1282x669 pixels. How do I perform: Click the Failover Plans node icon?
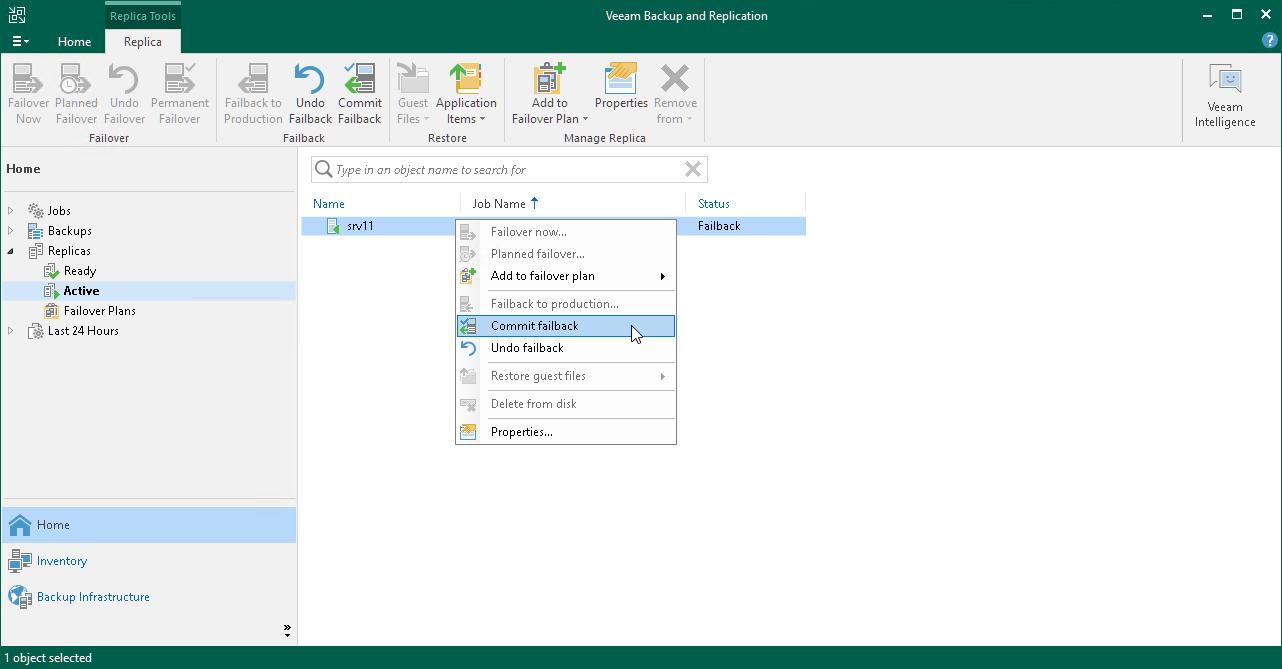tap(52, 311)
